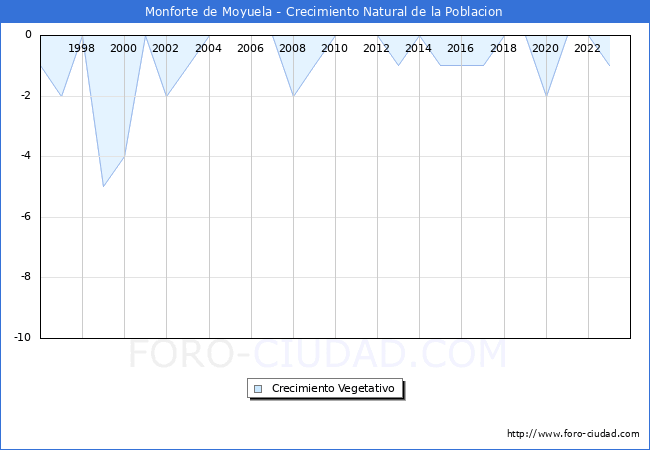The height and width of the screenshot is (450, 650).
Task: Click the 2012 x-axis year label
Action: [376, 48]
